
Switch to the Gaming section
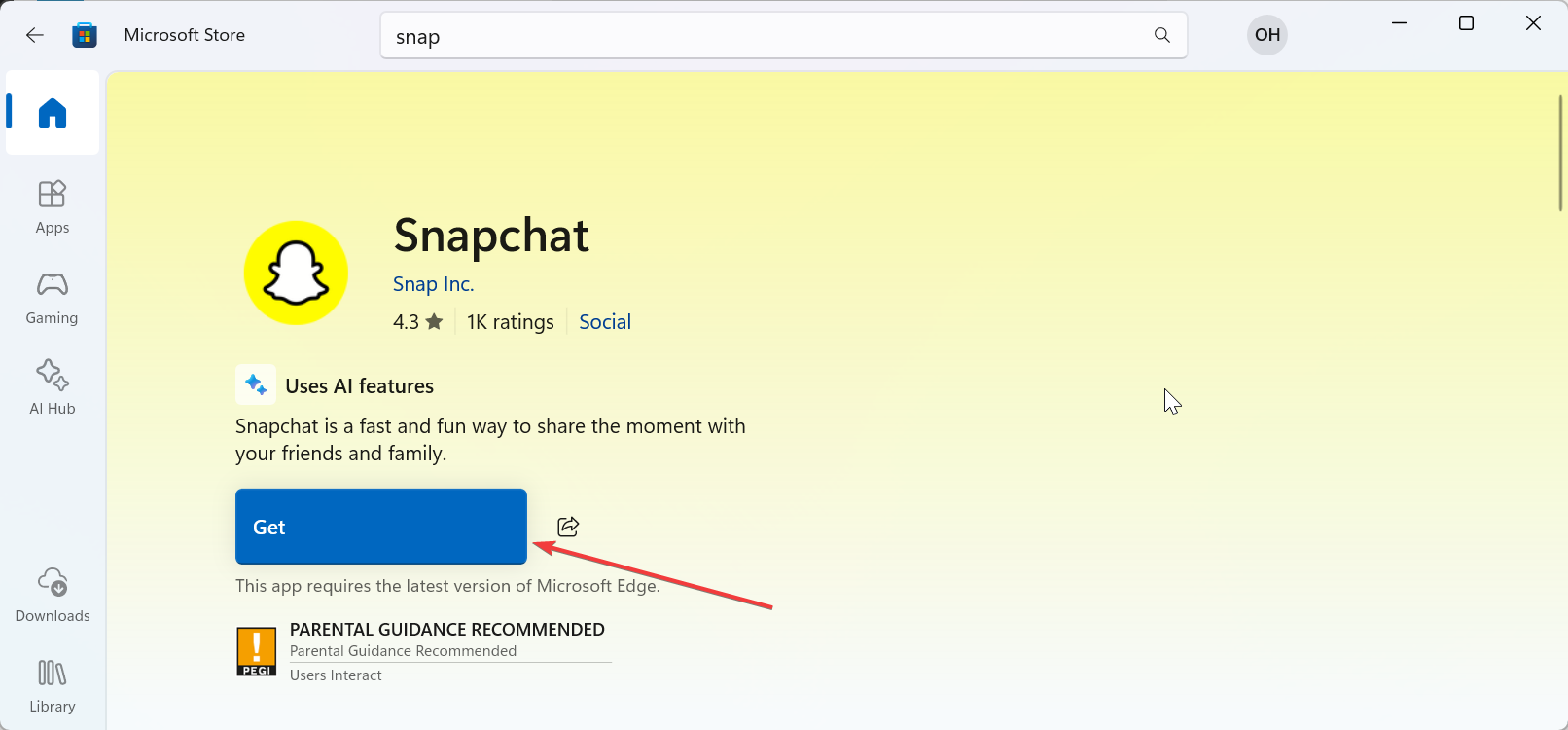pyautogui.click(x=53, y=298)
